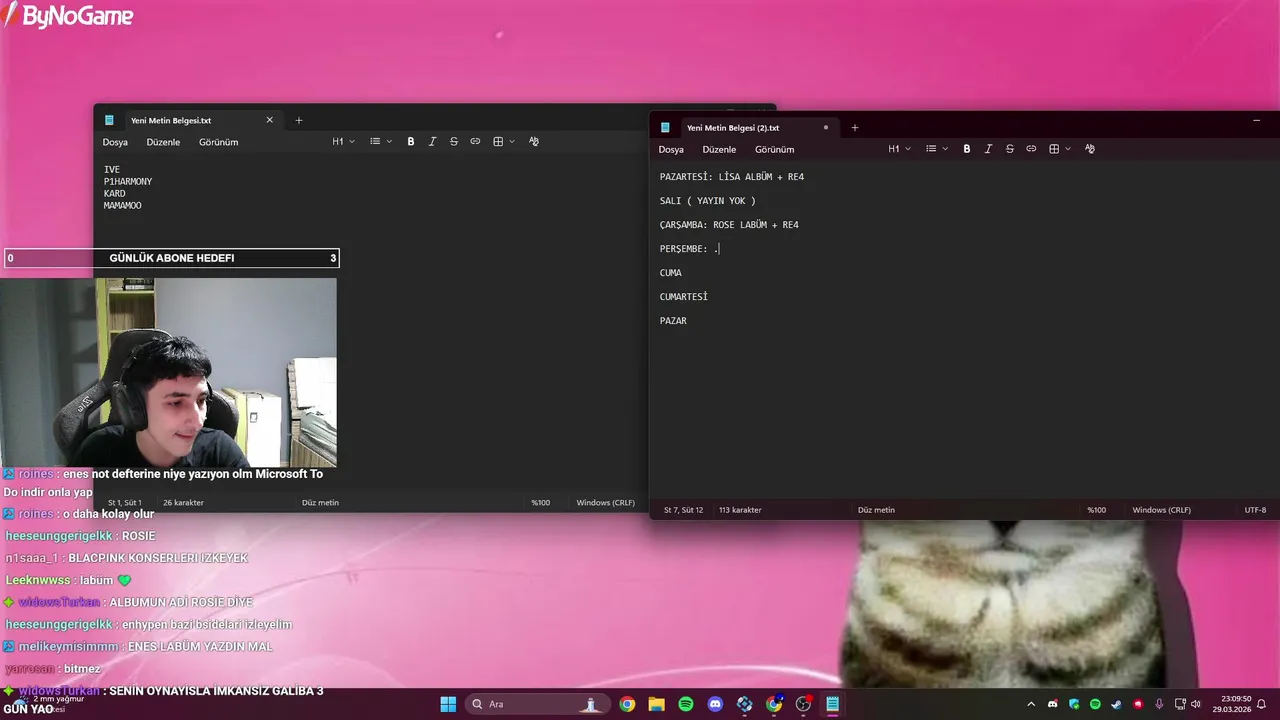Click UTF-8 encoding in the status bar
The width and height of the screenshot is (1280, 720).
click(x=1255, y=510)
